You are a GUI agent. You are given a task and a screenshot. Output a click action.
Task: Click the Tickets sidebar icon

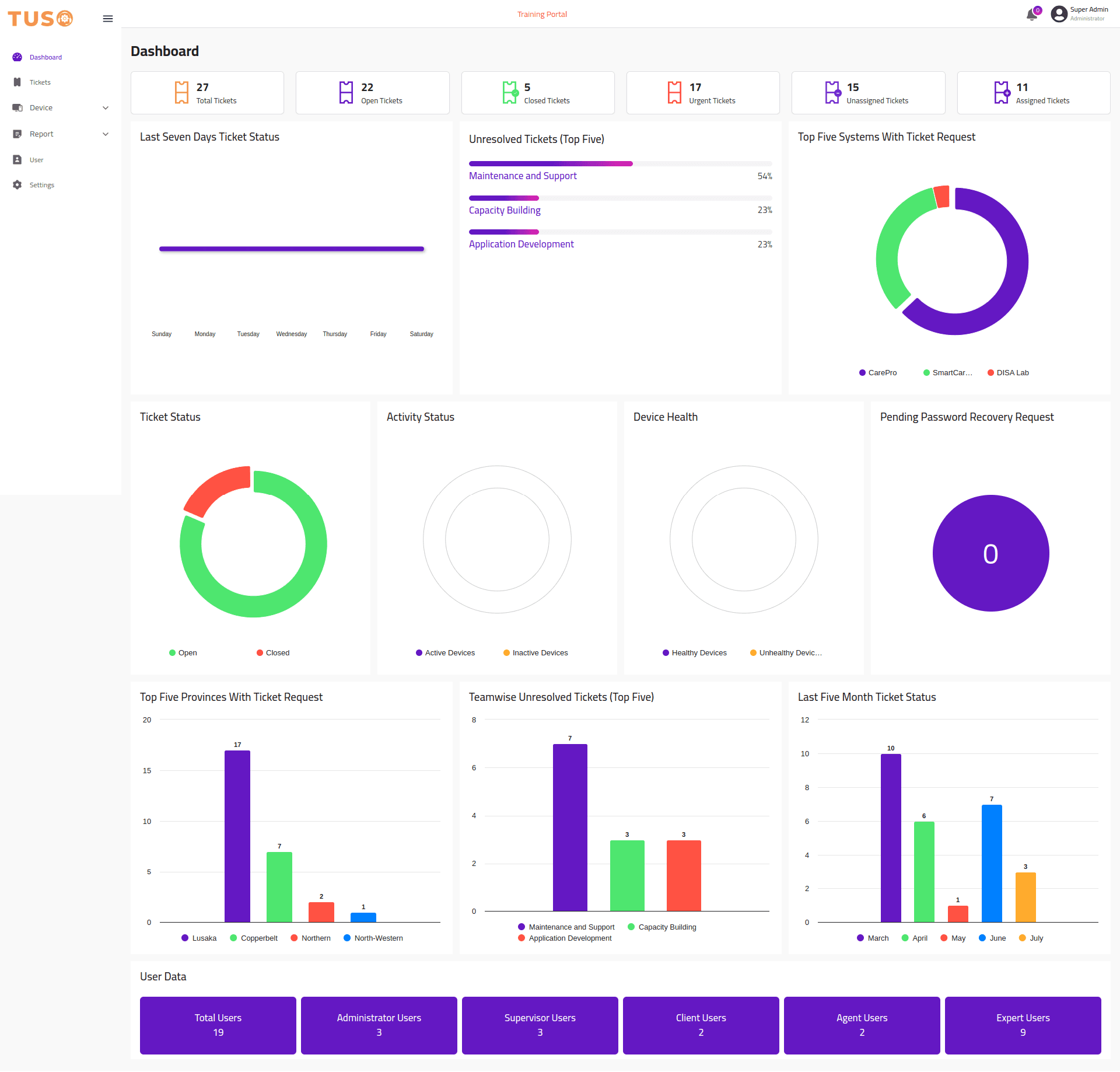point(17,82)
